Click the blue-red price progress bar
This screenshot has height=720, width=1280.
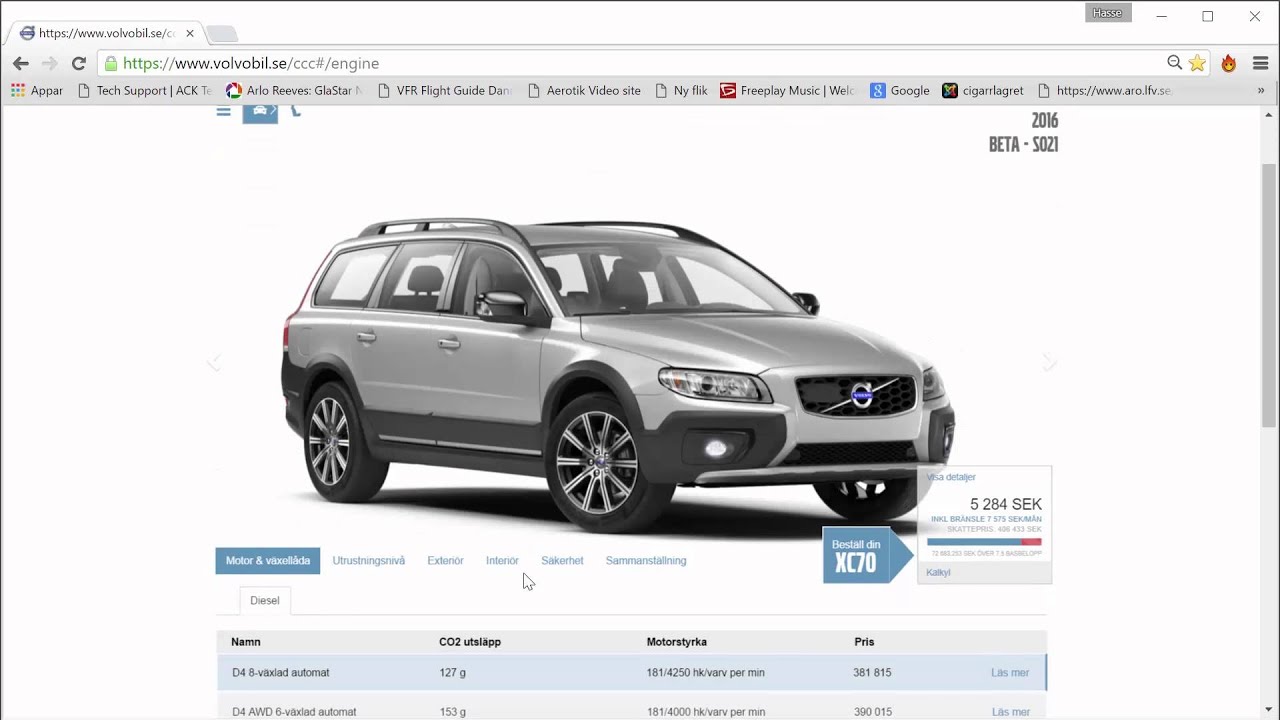click(x=985, y=542)
